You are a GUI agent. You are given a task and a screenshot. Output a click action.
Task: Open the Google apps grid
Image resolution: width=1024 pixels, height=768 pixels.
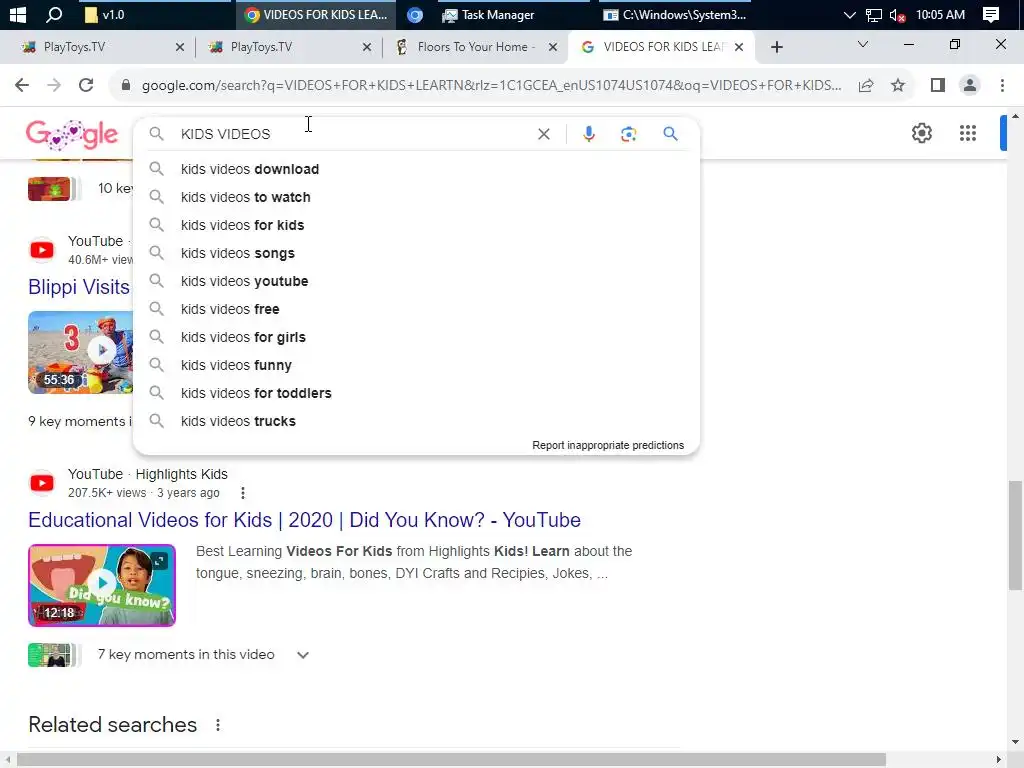click(x=968, y=133)
